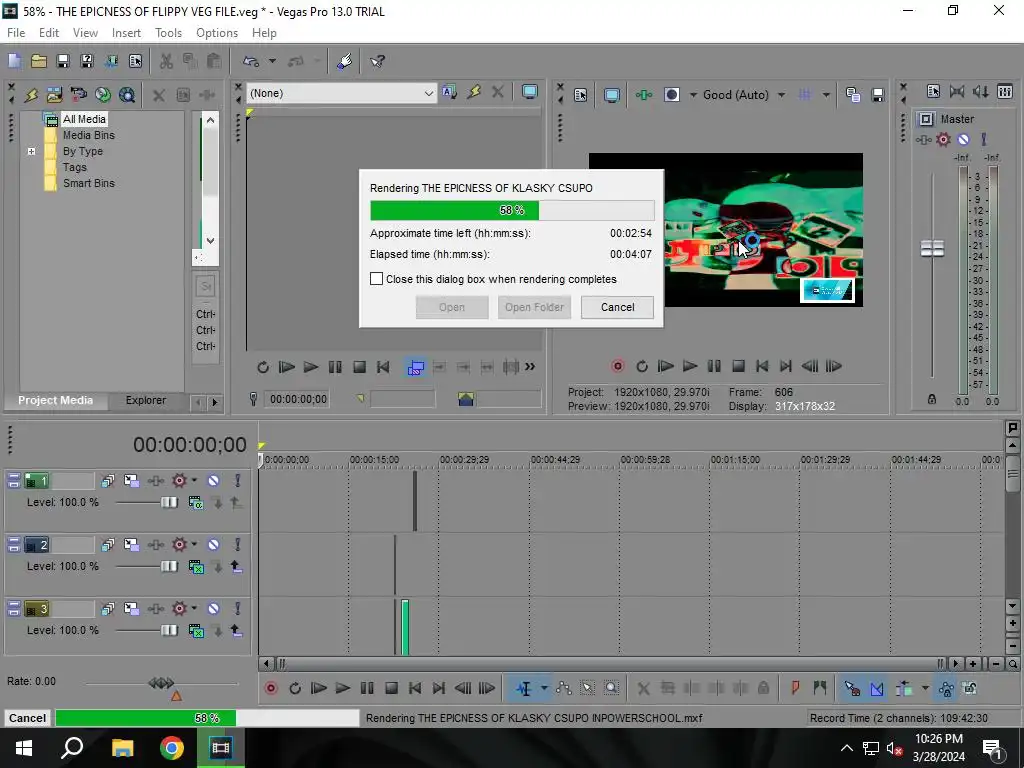Click the What's This help icon
Image resolution: width=1024 pixels, height=768 pixels.
coord(377,61)
